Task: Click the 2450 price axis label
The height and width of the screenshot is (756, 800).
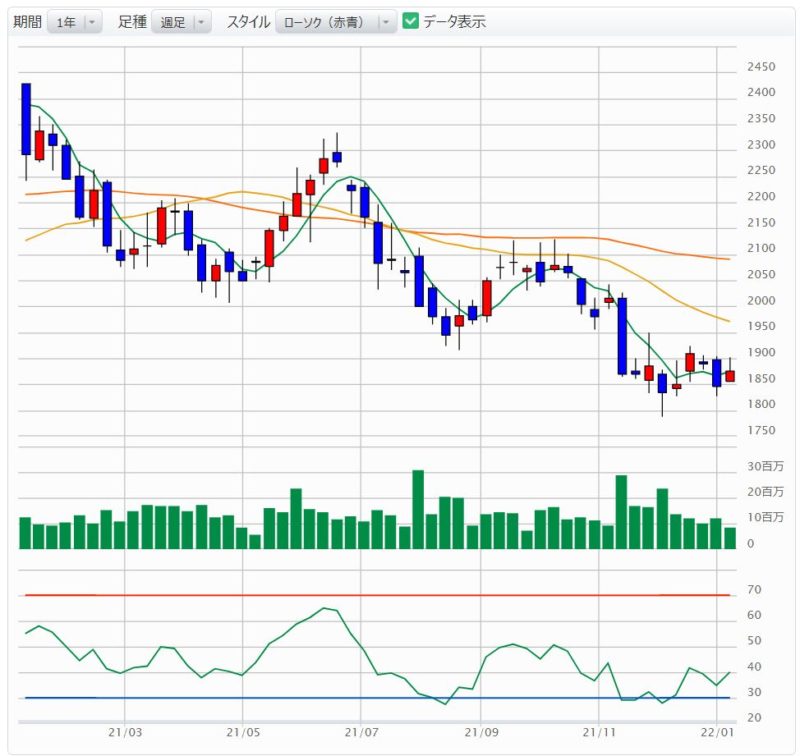Action: pos(761,67)
